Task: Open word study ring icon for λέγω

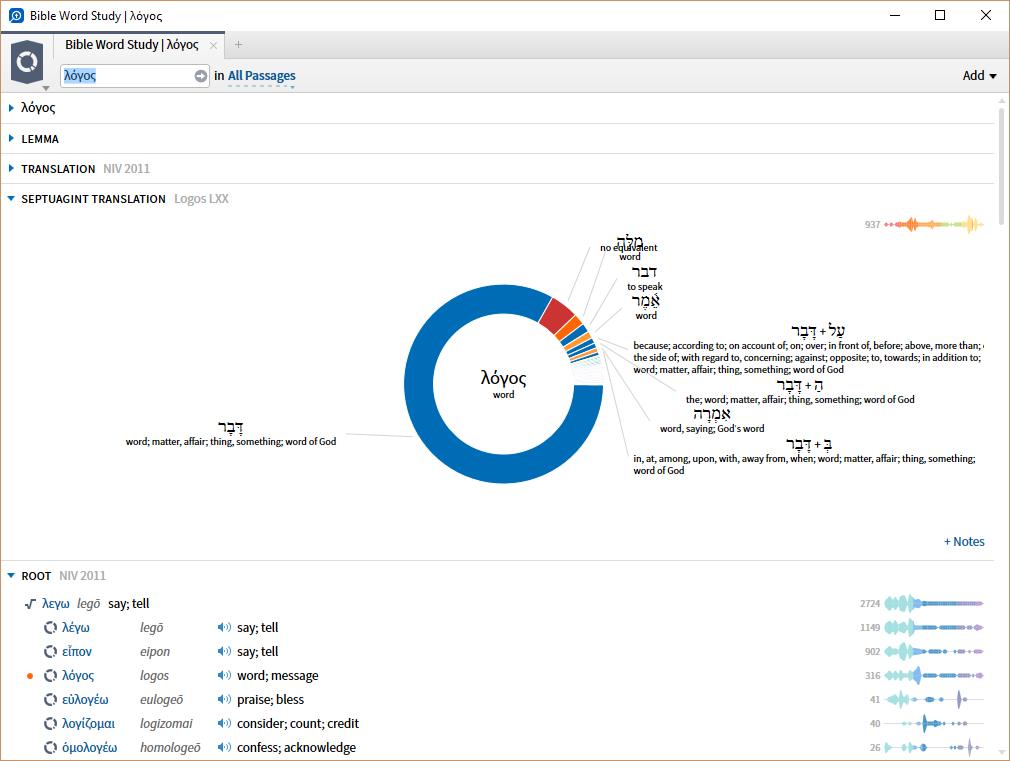Action: pyautogui.click(x=50, y=628)
